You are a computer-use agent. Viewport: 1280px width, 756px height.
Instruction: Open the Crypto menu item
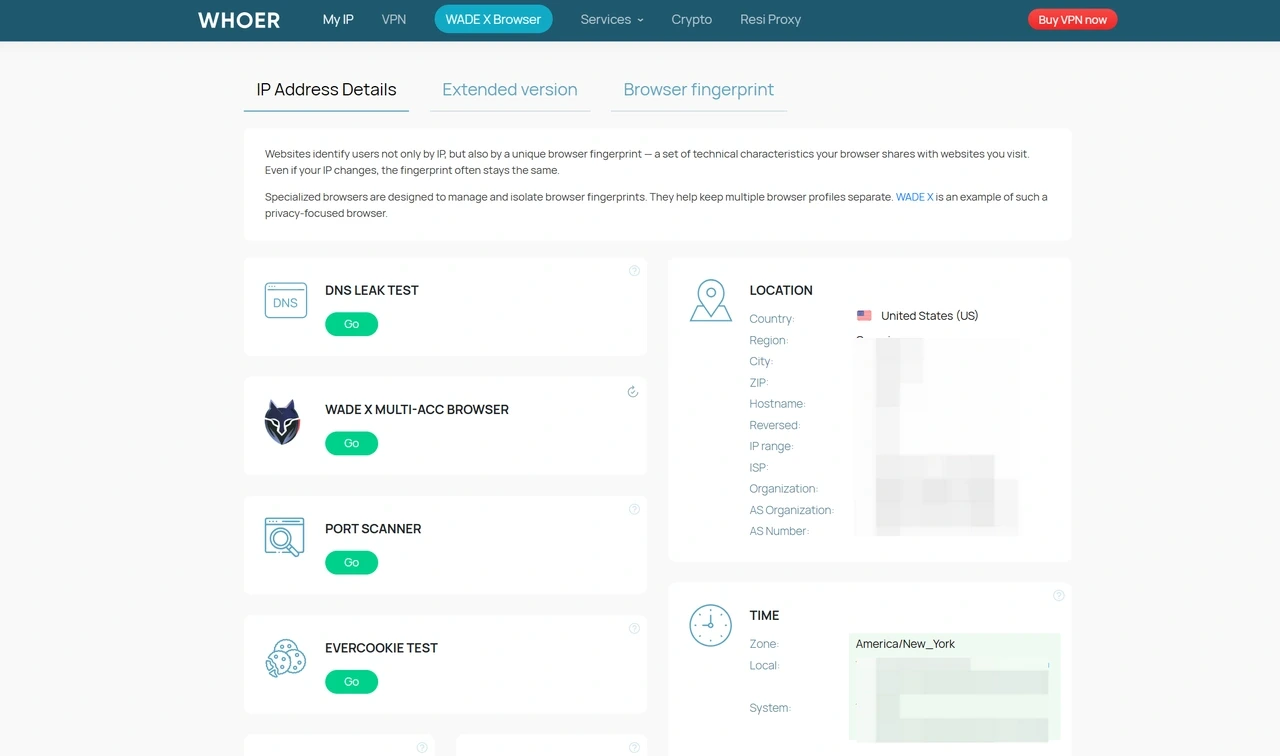pyautogui.click(x=692, y=19)
